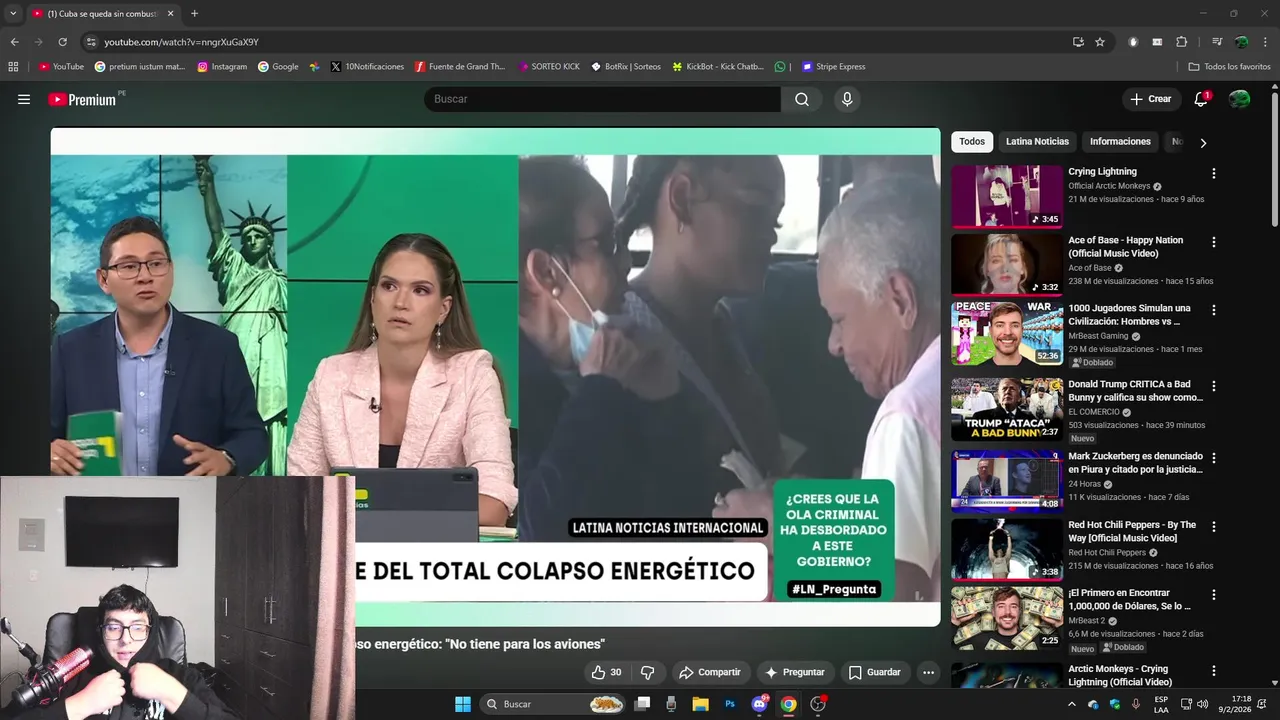Select the Todos filter chip
This screenshot has height=720, width=1280.
[972, 142]
